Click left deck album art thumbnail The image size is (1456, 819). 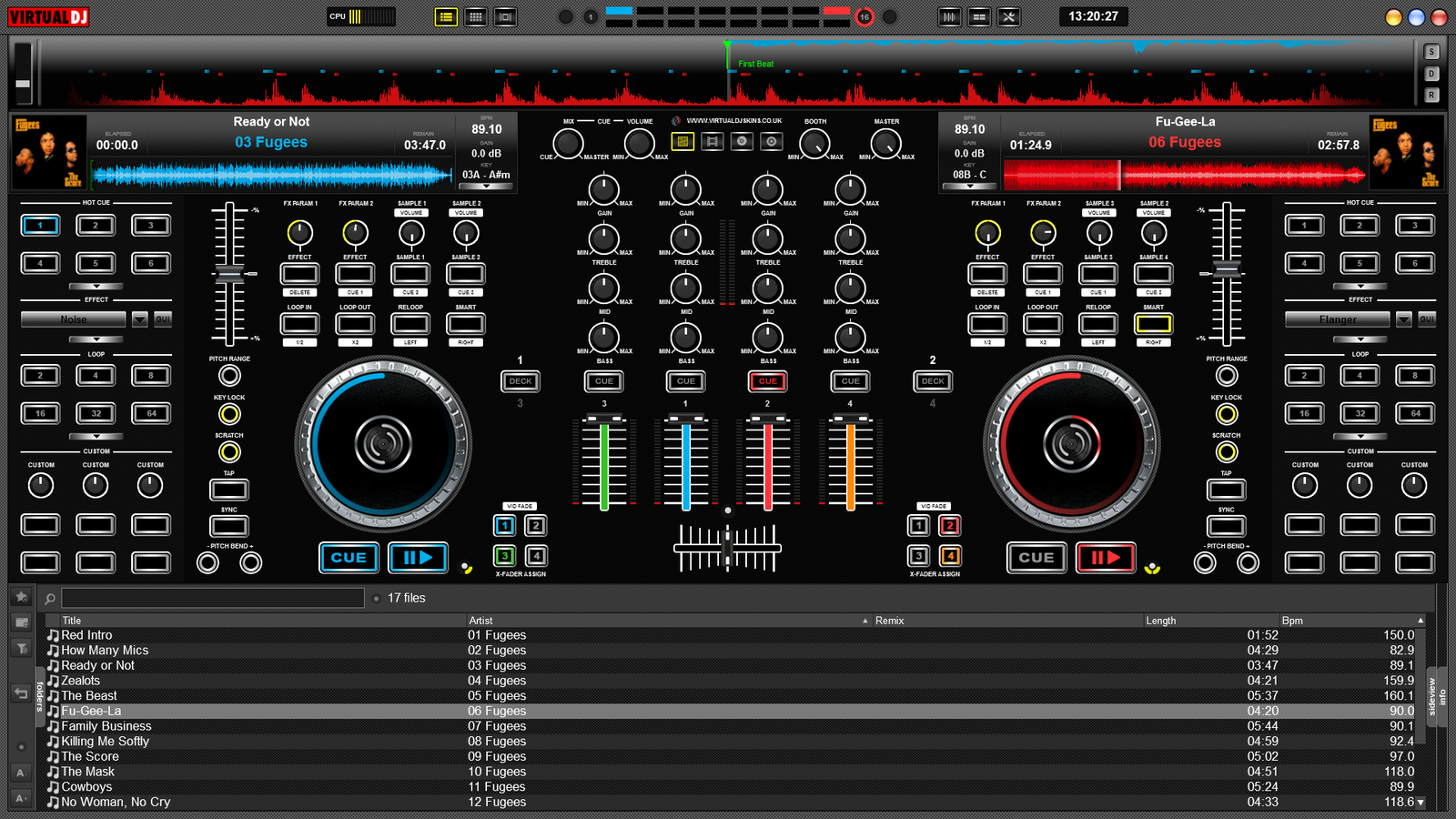[x=49, y=152]
